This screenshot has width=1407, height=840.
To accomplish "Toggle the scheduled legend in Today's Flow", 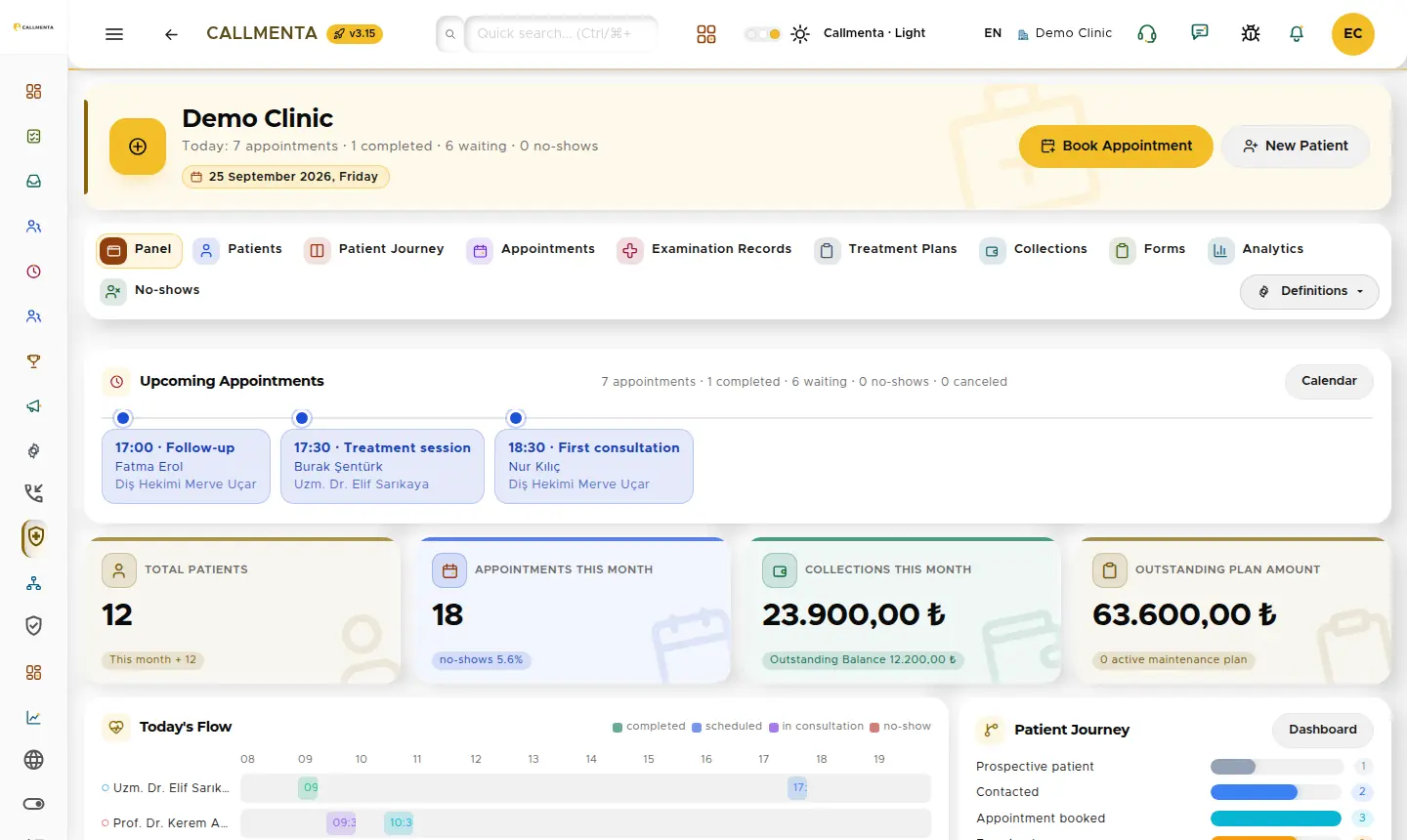I will [727, 727].
